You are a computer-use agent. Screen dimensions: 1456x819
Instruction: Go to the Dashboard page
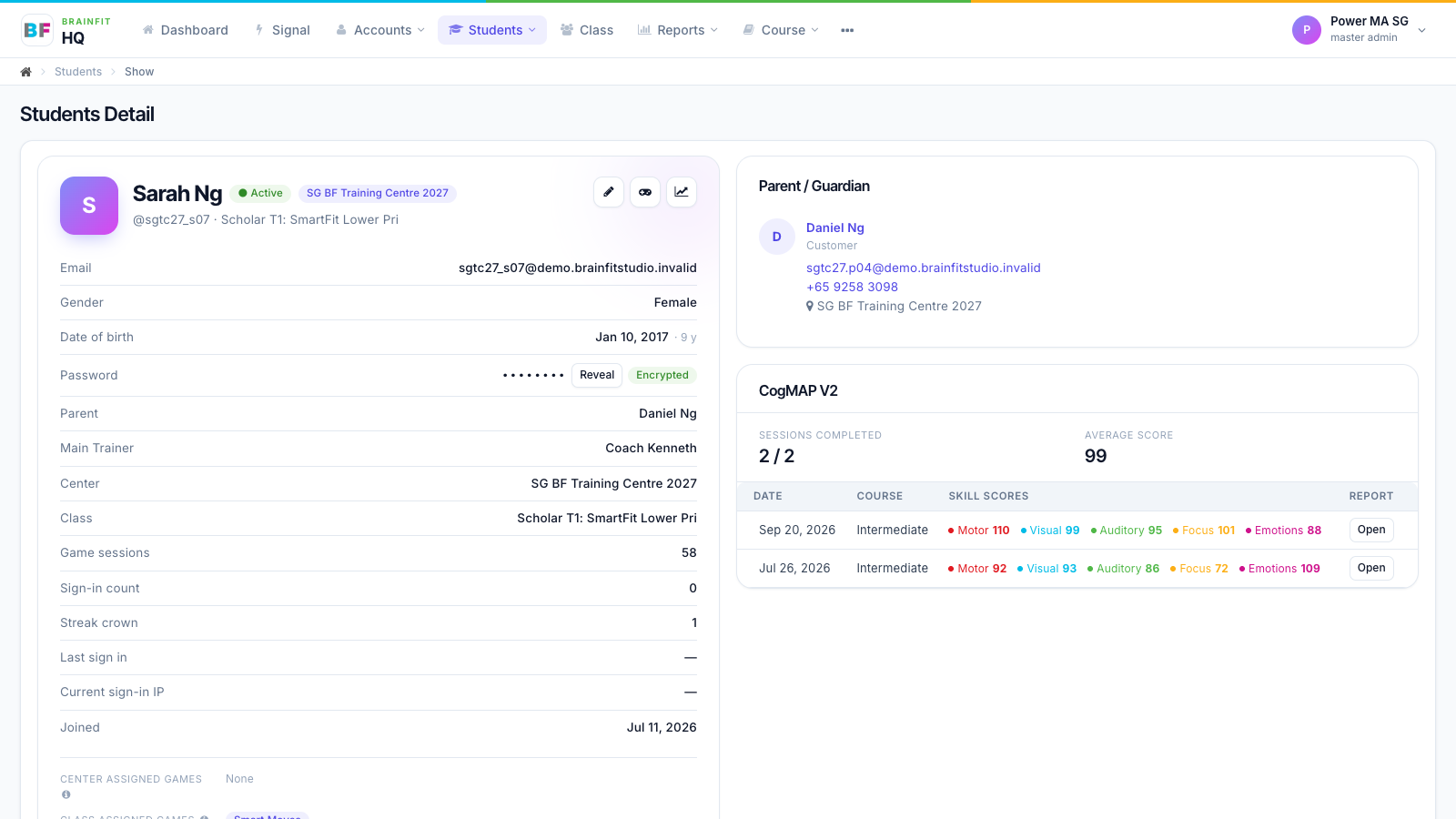point(186,30)
